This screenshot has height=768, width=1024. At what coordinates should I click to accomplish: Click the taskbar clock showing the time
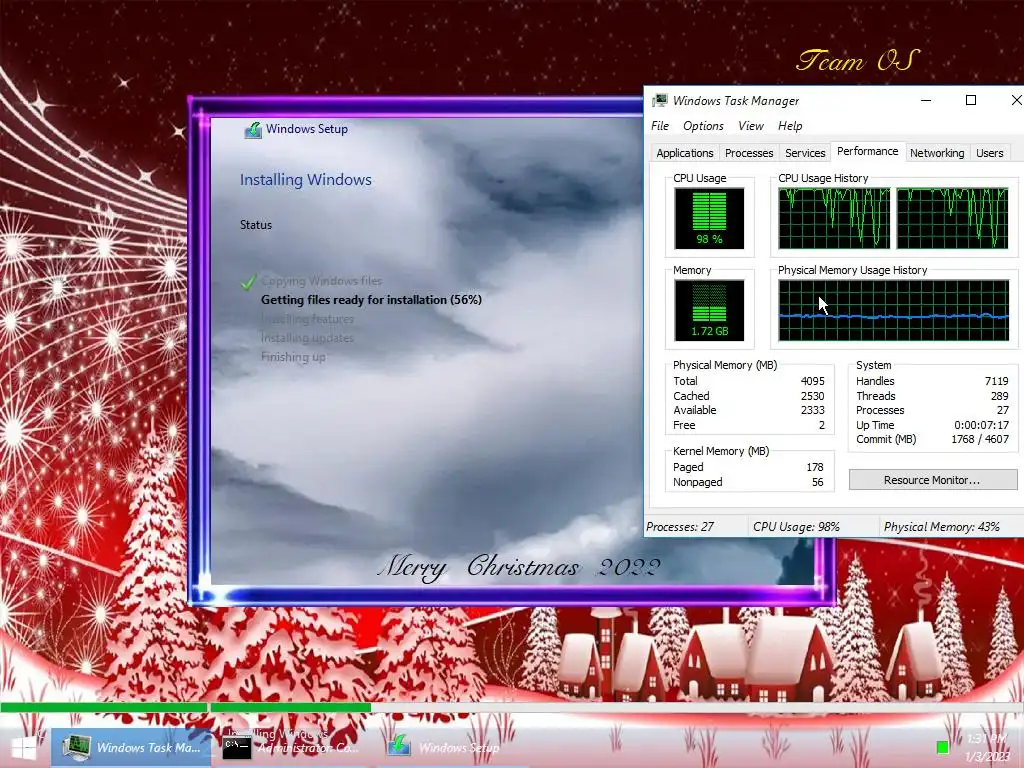(986, 739)
